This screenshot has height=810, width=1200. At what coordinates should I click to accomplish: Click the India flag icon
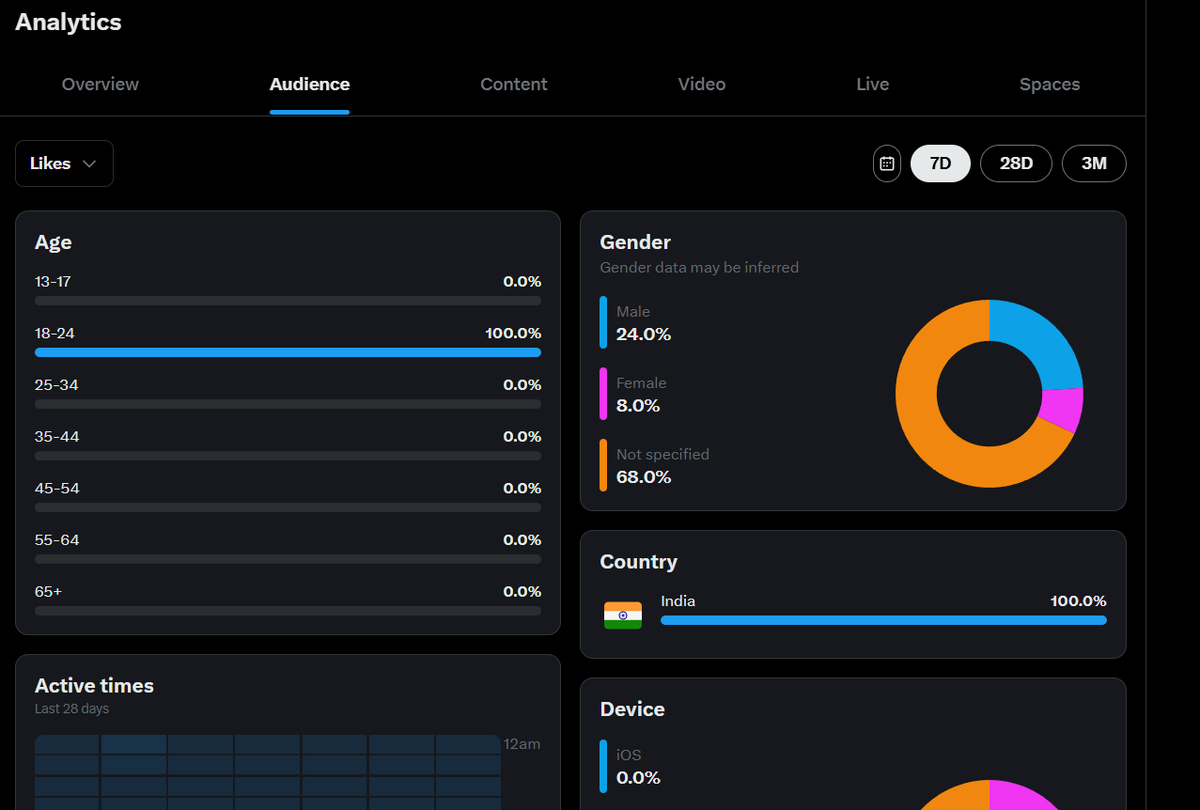[x=623, y=615]
